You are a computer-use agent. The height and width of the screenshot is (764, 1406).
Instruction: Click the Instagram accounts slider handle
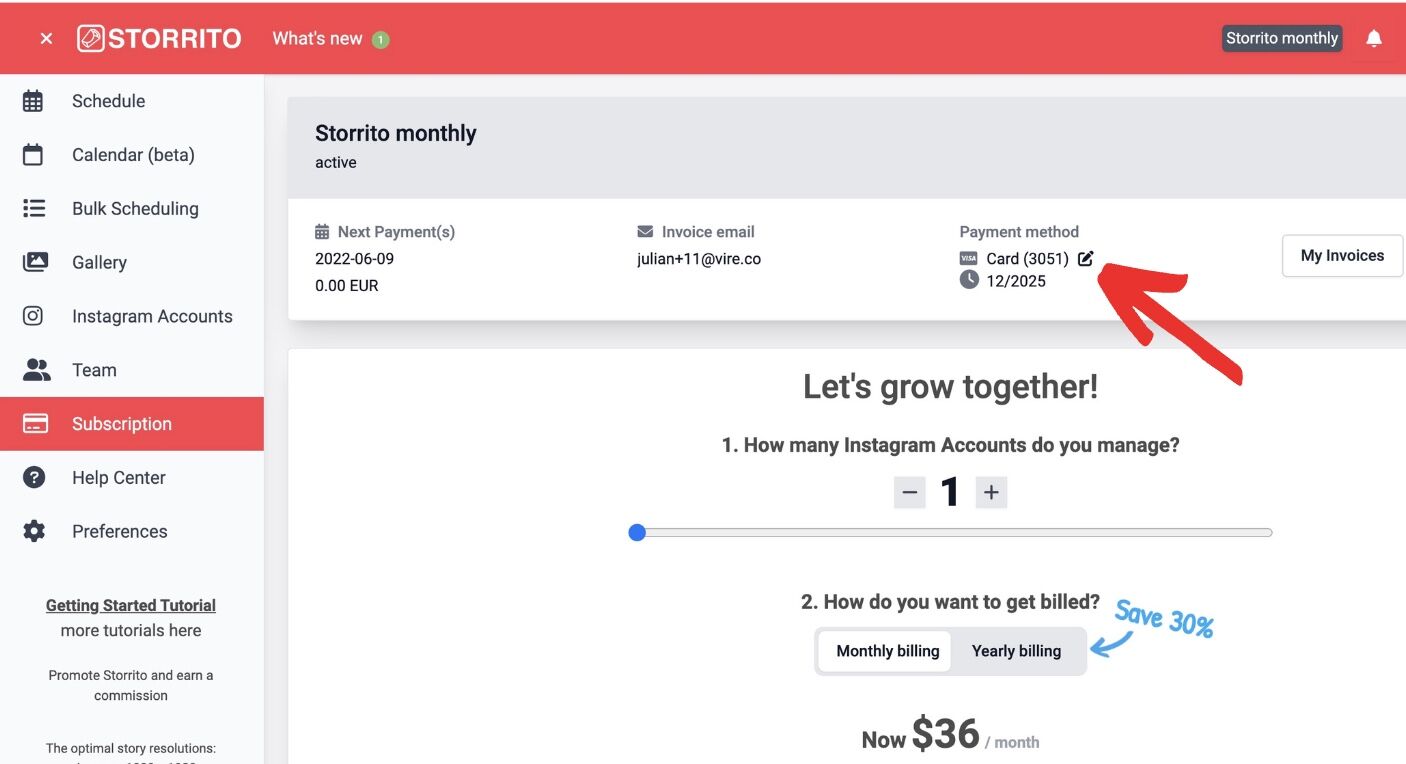coord(637,532)
